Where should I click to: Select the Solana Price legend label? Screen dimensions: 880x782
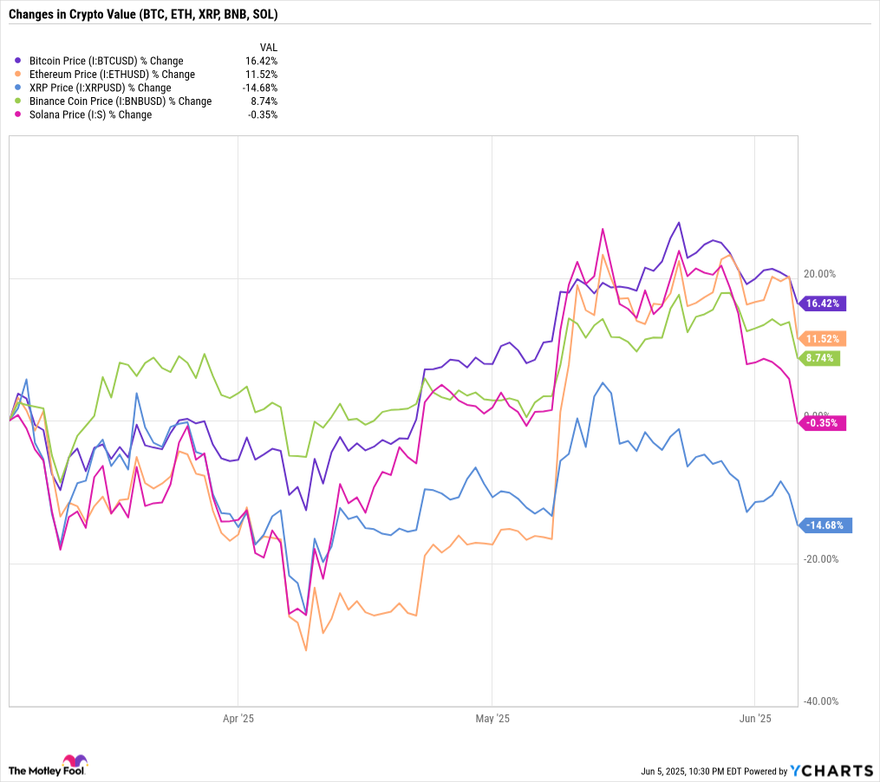point(90,115)
